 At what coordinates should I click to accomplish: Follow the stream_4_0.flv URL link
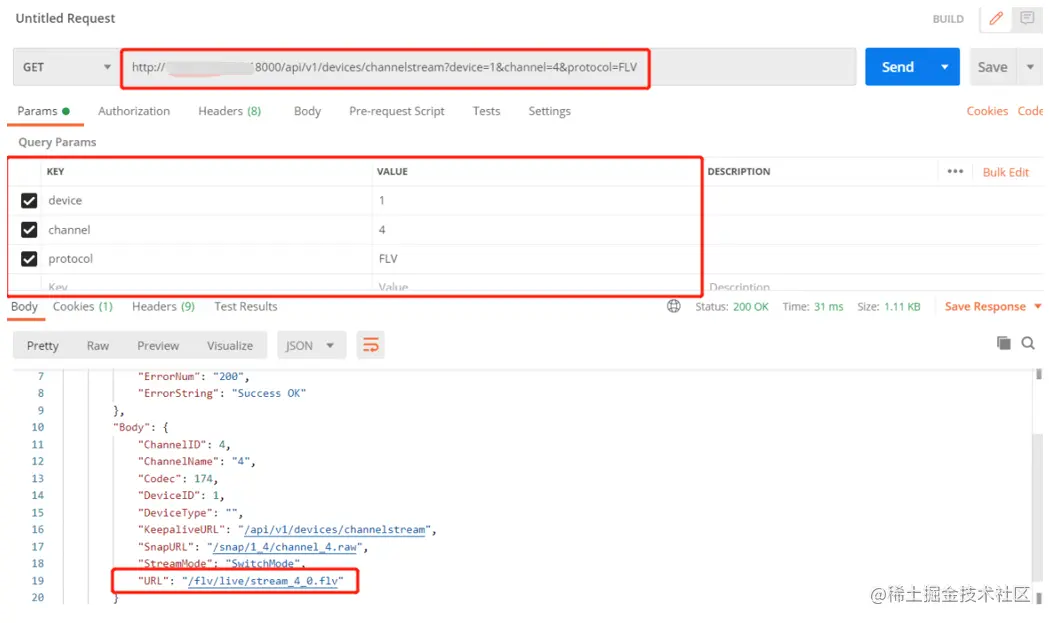coord(263,581)
